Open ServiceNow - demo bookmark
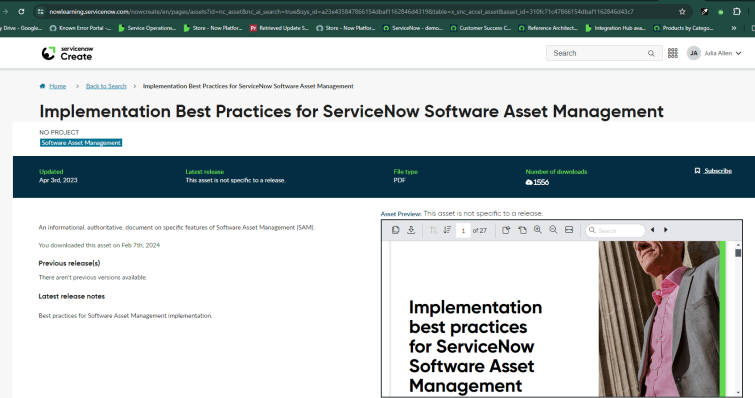755x398 pixels. [x=413, y=28]
